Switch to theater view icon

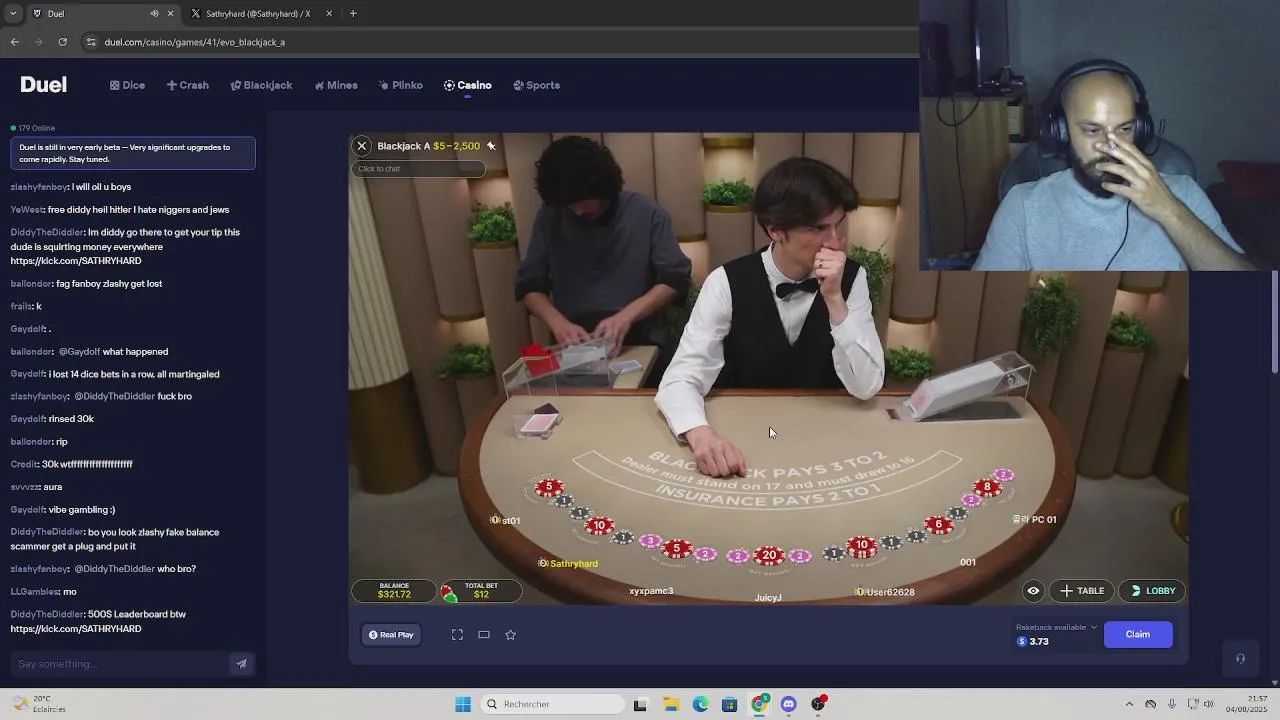tap(484, 634)
